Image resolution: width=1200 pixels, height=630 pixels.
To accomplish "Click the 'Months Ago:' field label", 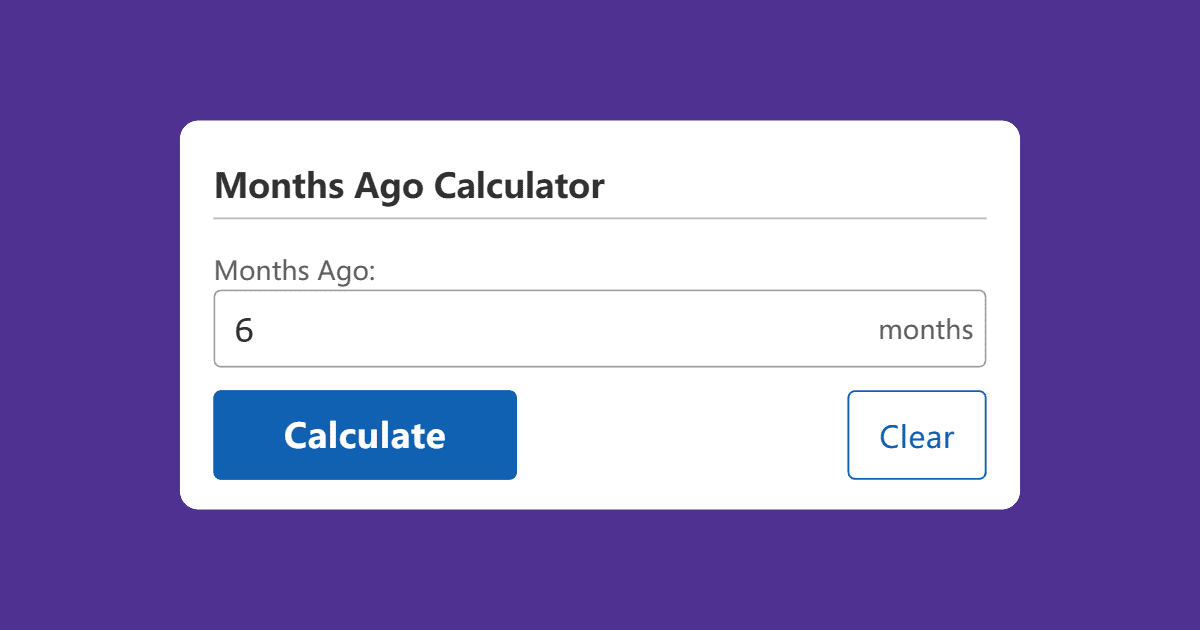I will pyautogui.click(x=294, y=270).
